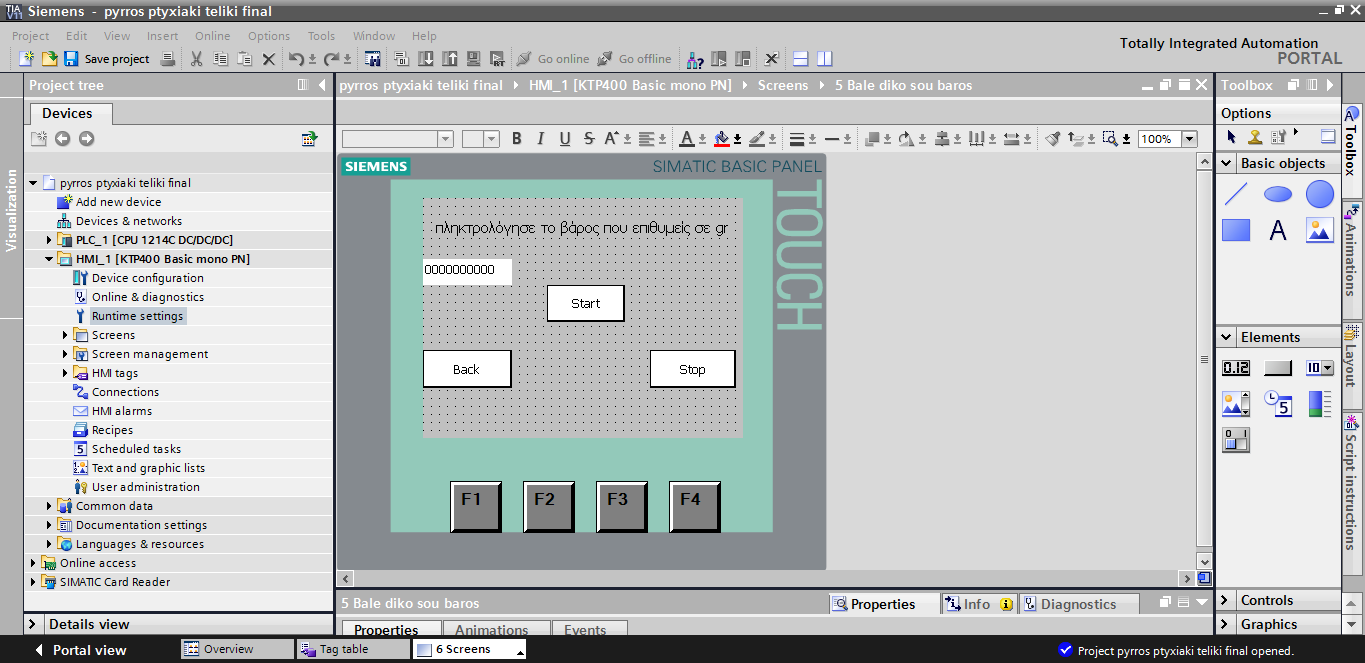Click the line color pen swatch
1365x663 pixels.
pos(757,139)
